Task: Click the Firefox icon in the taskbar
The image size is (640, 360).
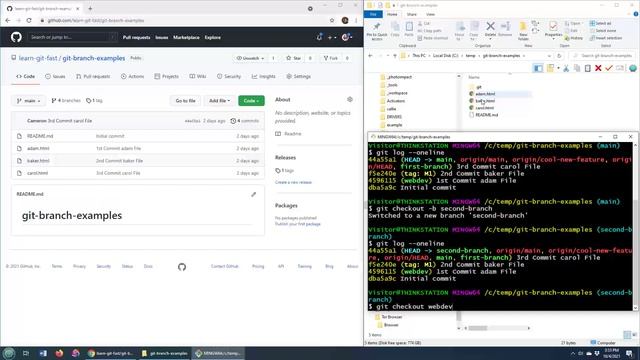Action: pyautogui.click(x=59, y=353)
